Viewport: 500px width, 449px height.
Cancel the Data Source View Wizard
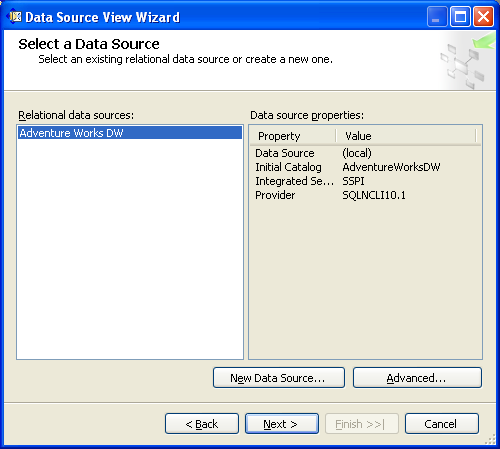pos(442,424)
